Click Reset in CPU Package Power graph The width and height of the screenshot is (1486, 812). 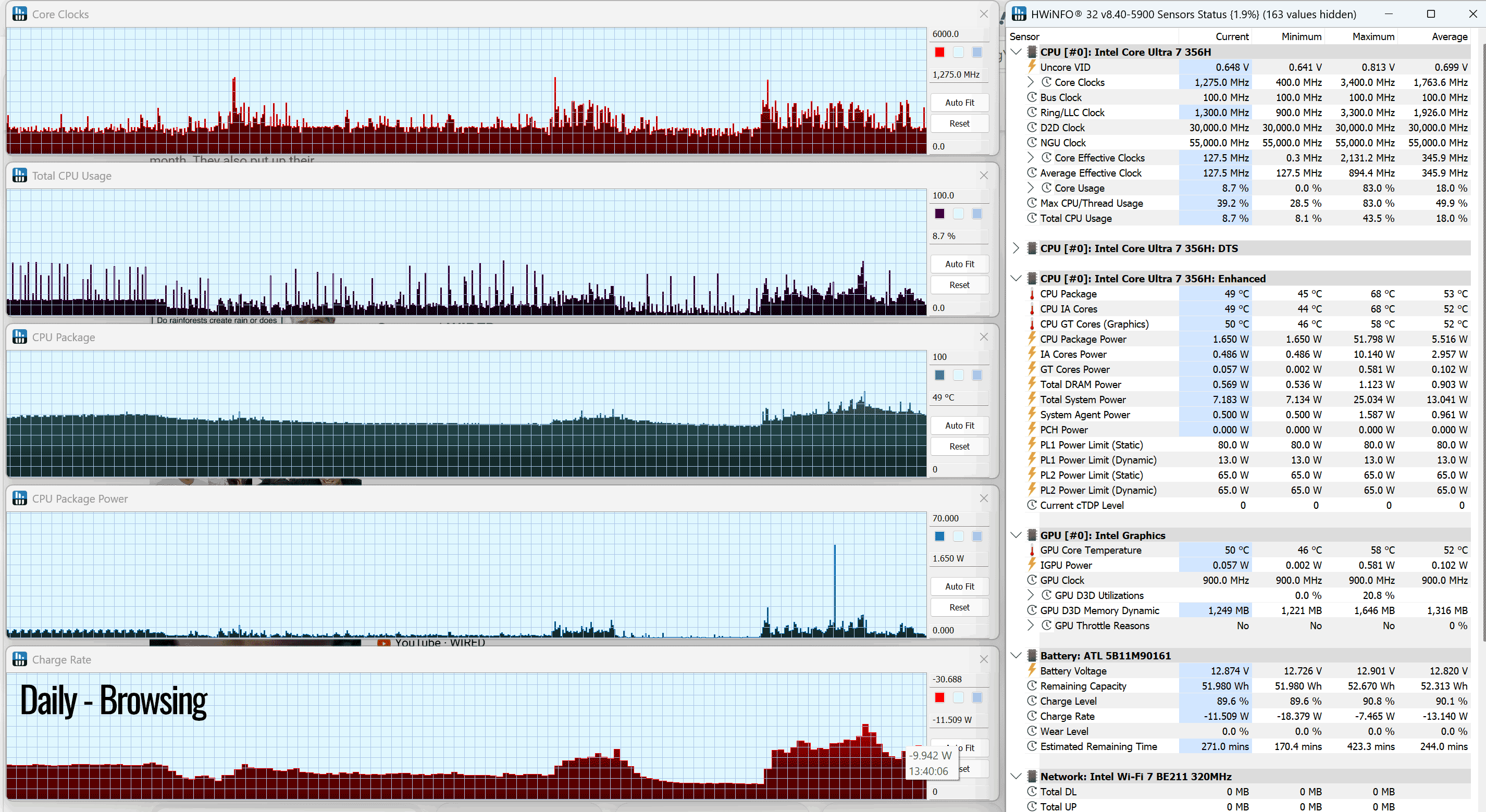(959, 607)
